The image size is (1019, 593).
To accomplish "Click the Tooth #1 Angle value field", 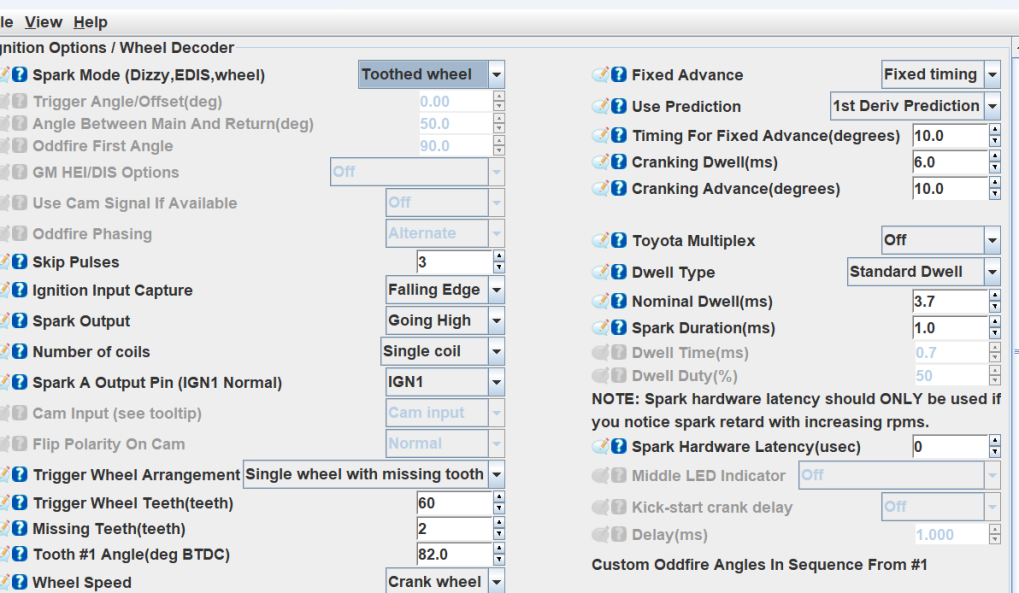I will [454, 555].
